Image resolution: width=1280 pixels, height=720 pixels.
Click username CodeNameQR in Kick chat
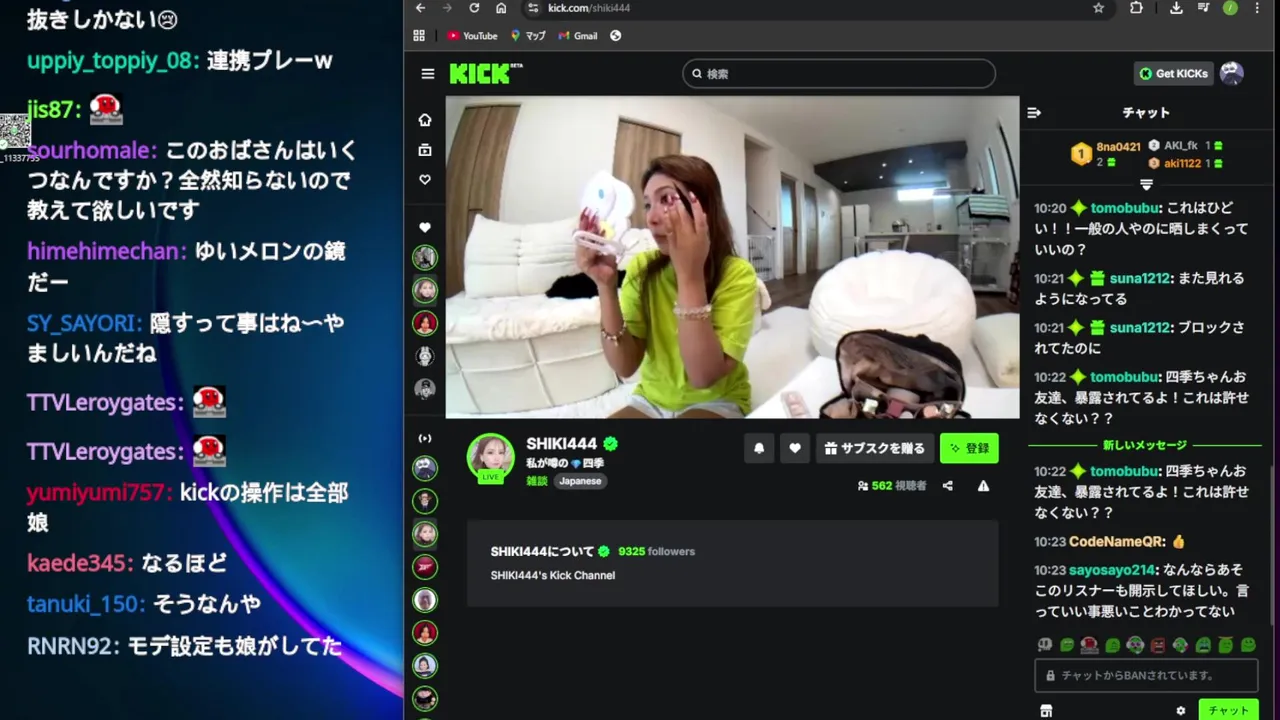coord(1117,541)
